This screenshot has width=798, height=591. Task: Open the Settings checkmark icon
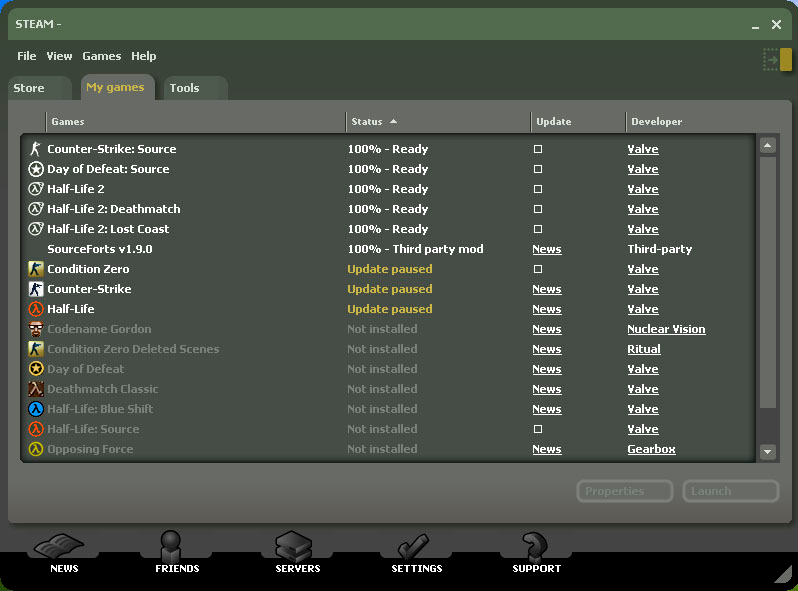(416, 548)
